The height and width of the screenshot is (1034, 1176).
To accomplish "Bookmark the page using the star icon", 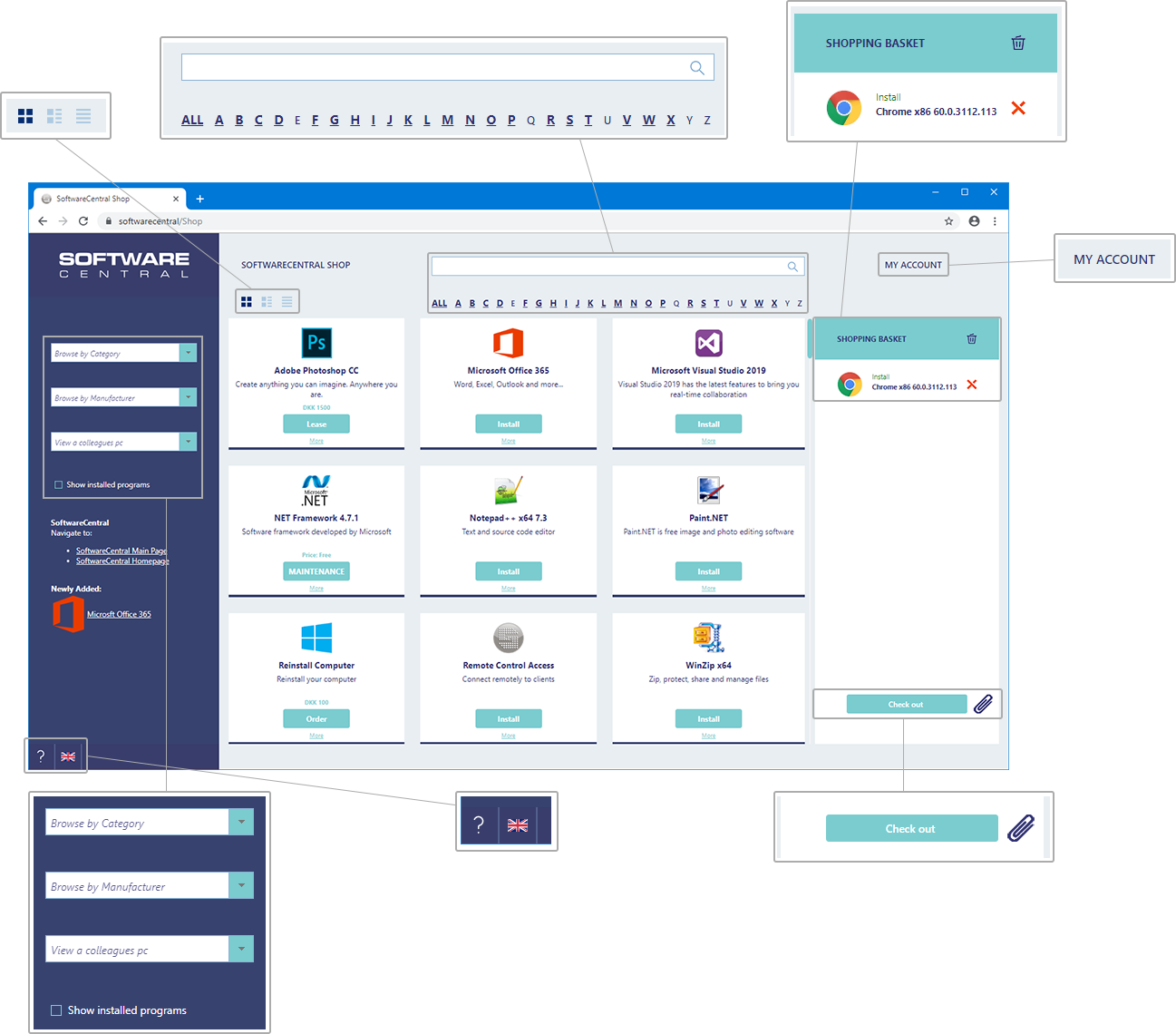I will (948, 221).
